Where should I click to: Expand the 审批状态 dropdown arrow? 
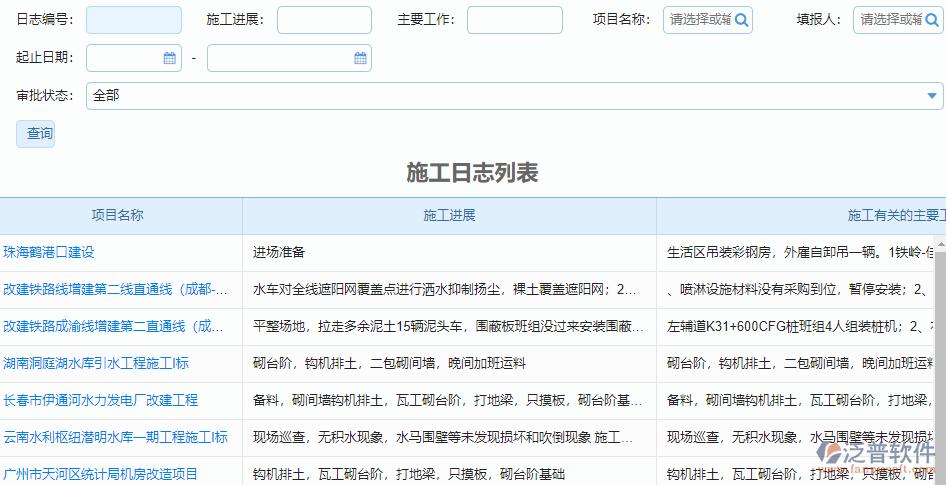coord(932,95)
